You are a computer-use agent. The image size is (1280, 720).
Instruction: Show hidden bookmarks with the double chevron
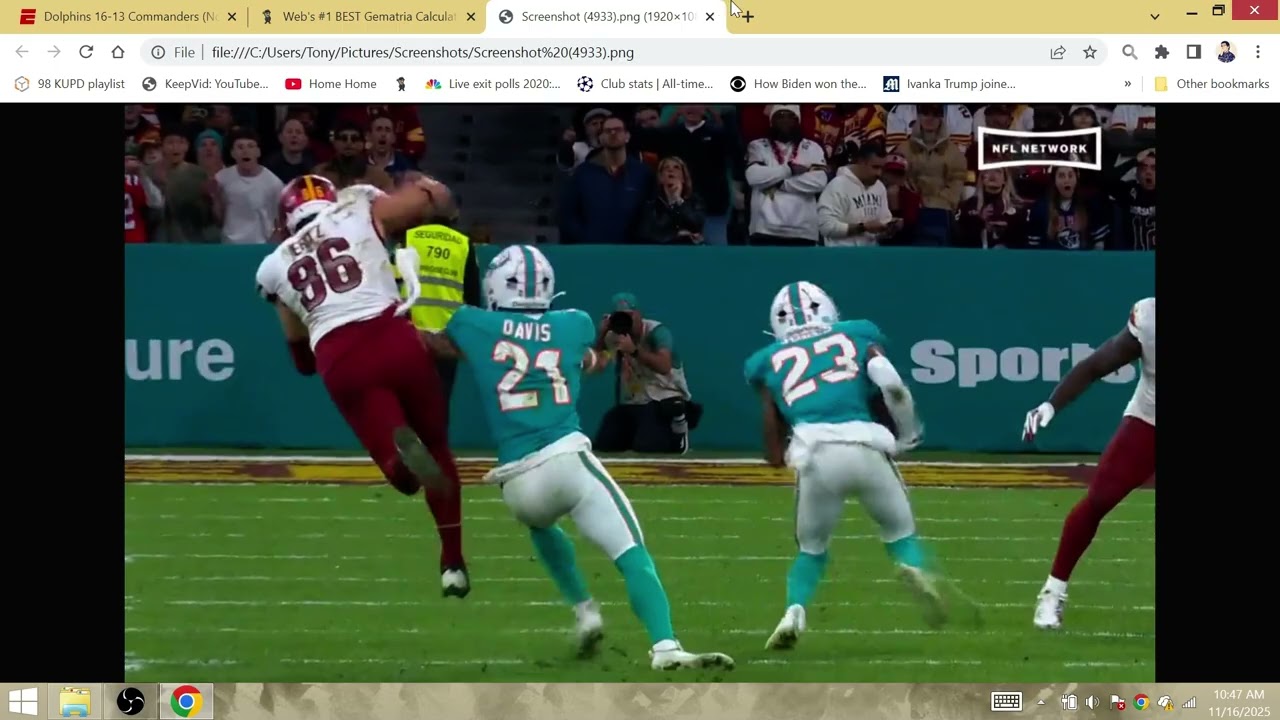point(1128,84)
